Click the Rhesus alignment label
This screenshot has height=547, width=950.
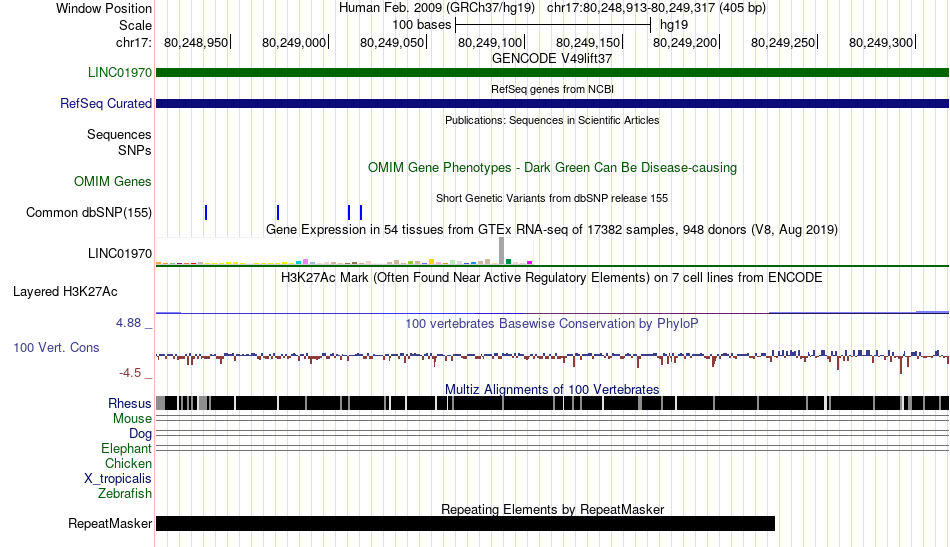pyautogui.click(x=129, y=403)
